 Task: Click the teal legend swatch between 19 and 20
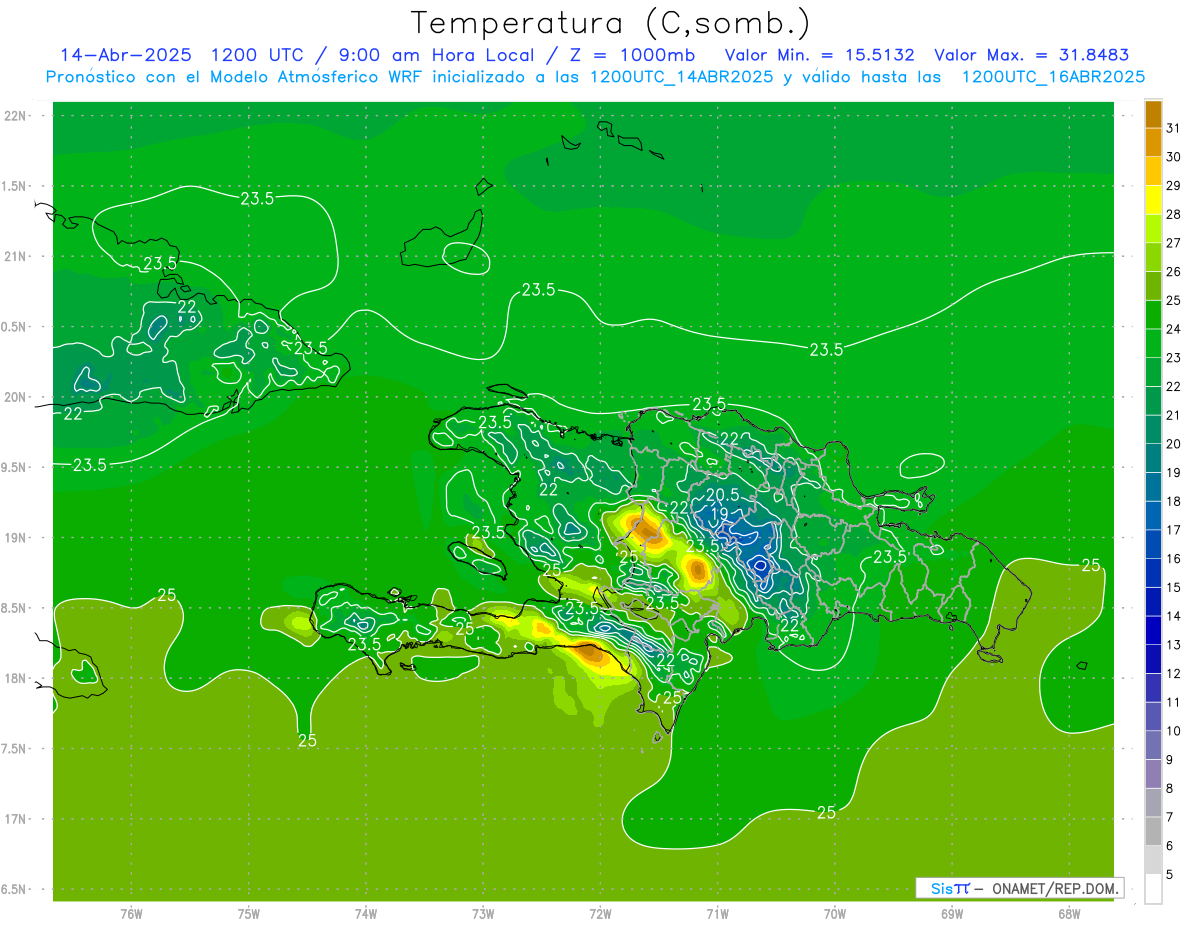(x=1153, y=458)
